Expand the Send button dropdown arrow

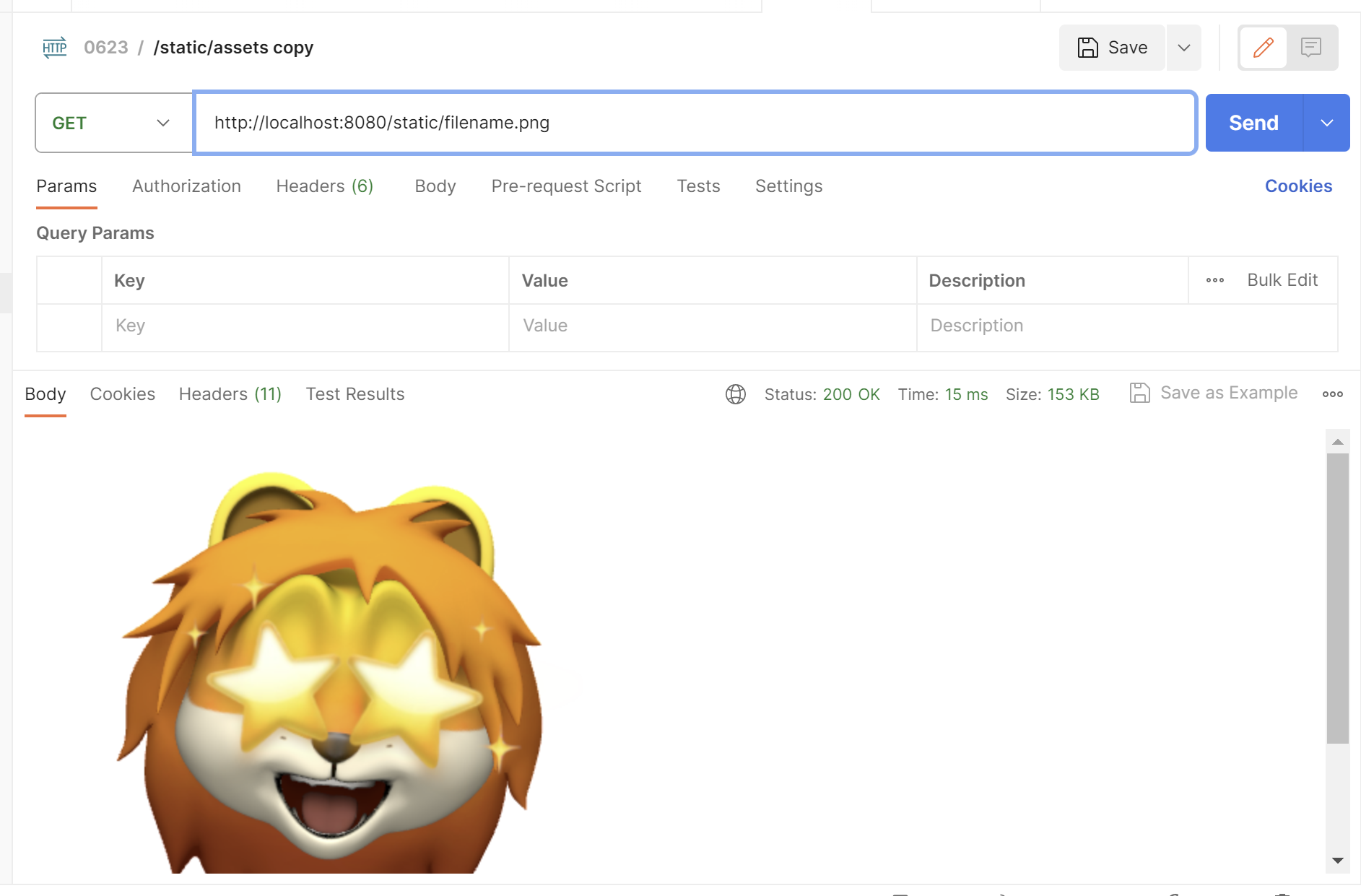(1327, 123)
